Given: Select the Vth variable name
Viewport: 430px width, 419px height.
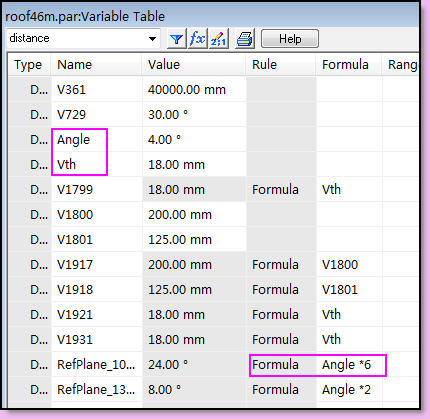Looking at the screenshot, I should pyautogui.click(x=96, y=165).
